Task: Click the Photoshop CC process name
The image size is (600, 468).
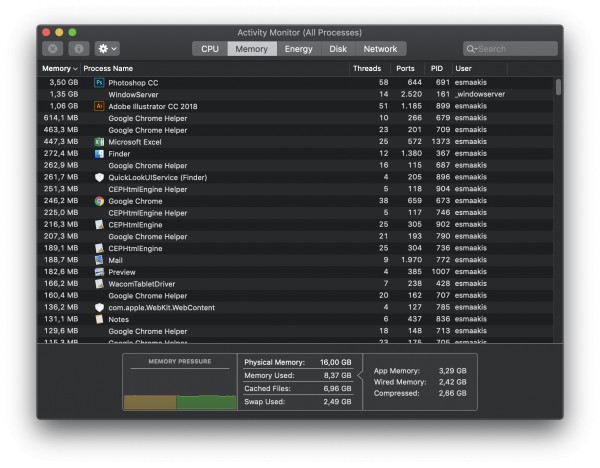Action: 133,83
